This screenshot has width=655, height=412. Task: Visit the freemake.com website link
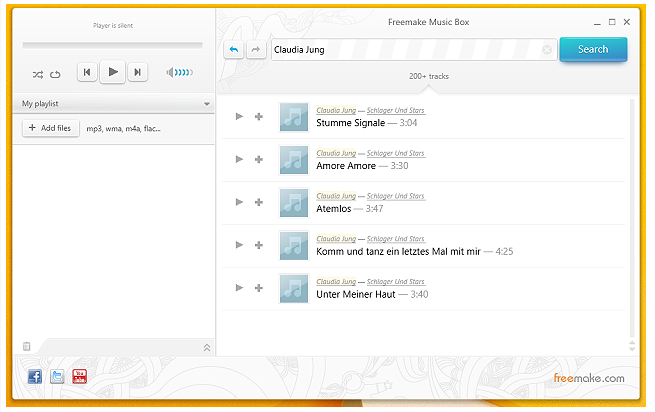(589, 378)
